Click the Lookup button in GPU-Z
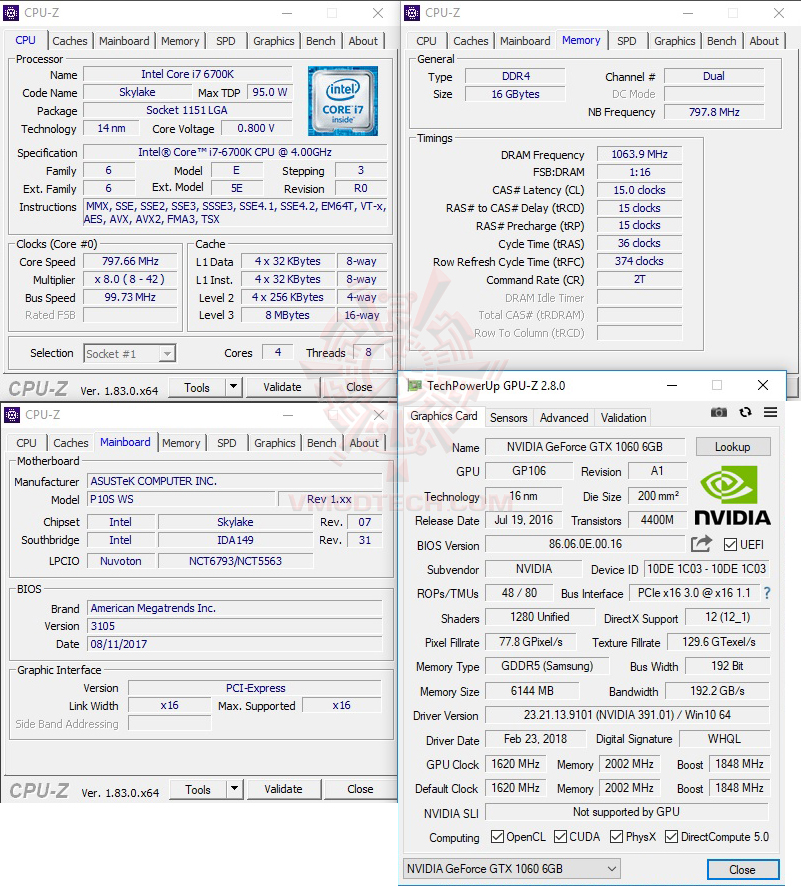Viewport: 801px width, 887px height. (x=732, y=447)
